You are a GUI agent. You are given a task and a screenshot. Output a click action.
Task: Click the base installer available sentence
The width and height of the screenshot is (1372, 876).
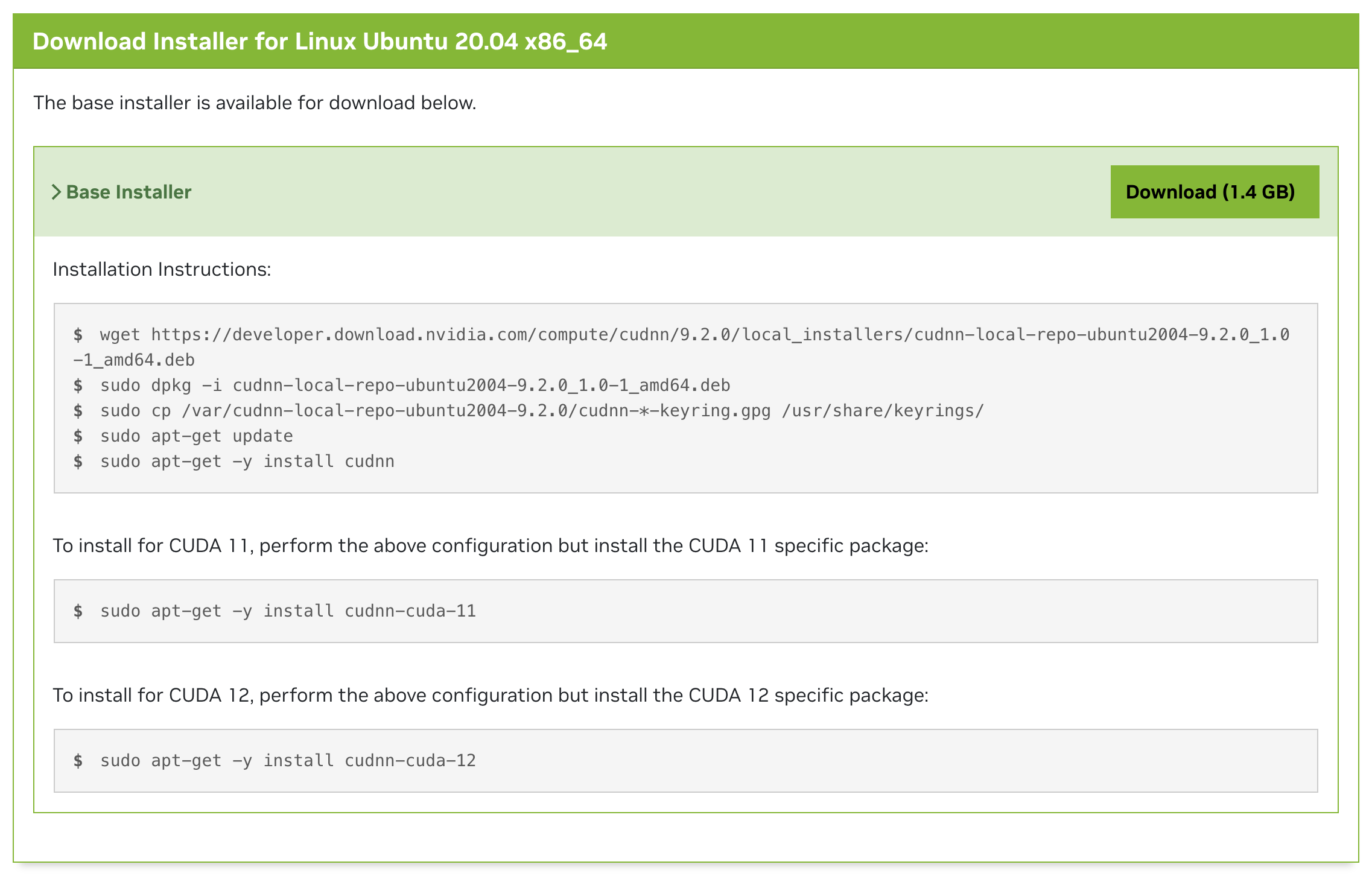[x=255, y=103]
